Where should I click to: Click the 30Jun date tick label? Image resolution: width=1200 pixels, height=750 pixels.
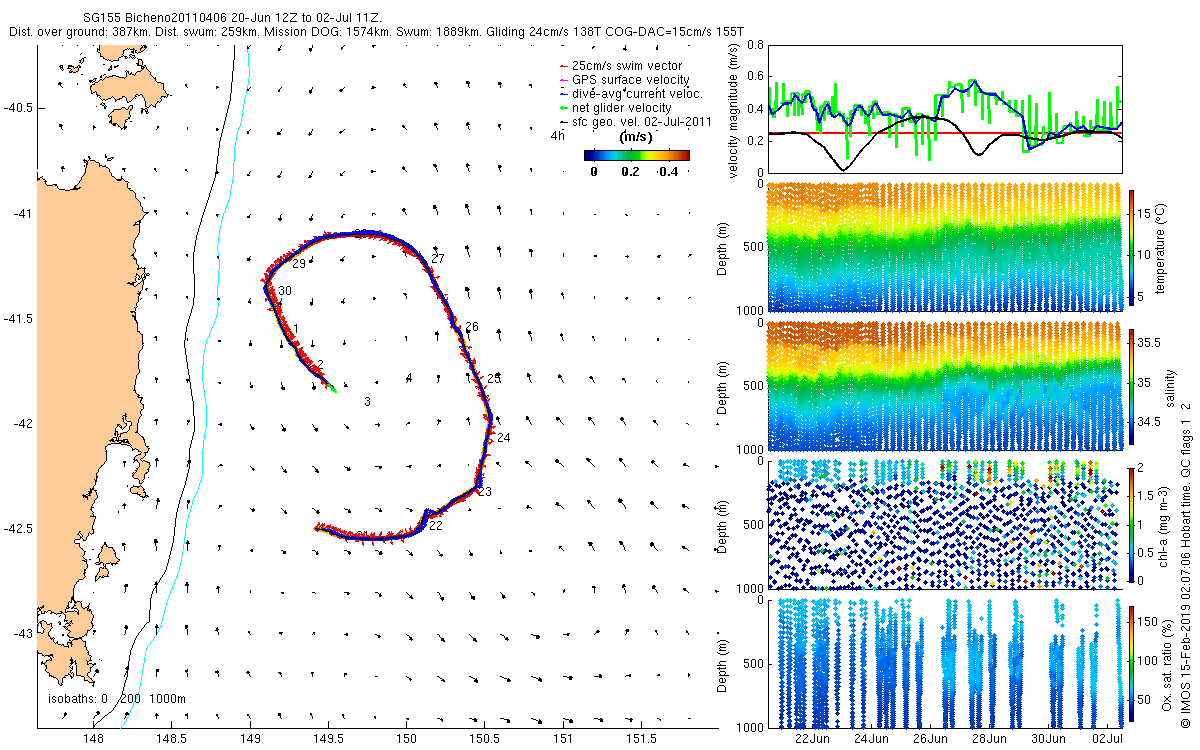[1049, 739]
